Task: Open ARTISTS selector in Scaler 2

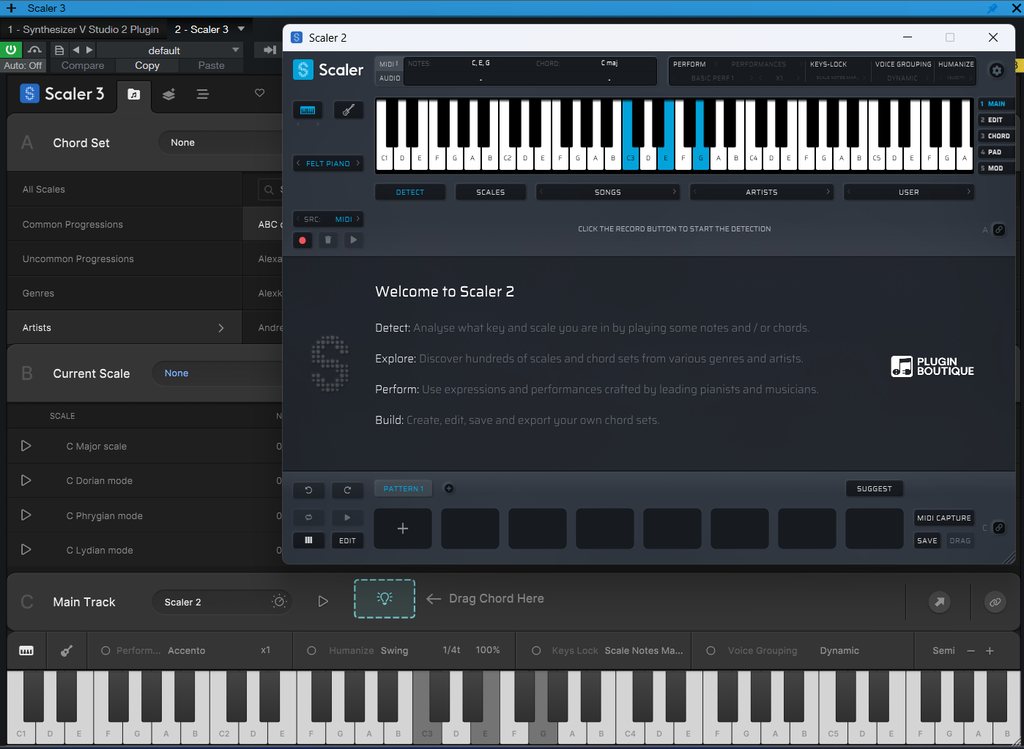Action: coord(761,192)
